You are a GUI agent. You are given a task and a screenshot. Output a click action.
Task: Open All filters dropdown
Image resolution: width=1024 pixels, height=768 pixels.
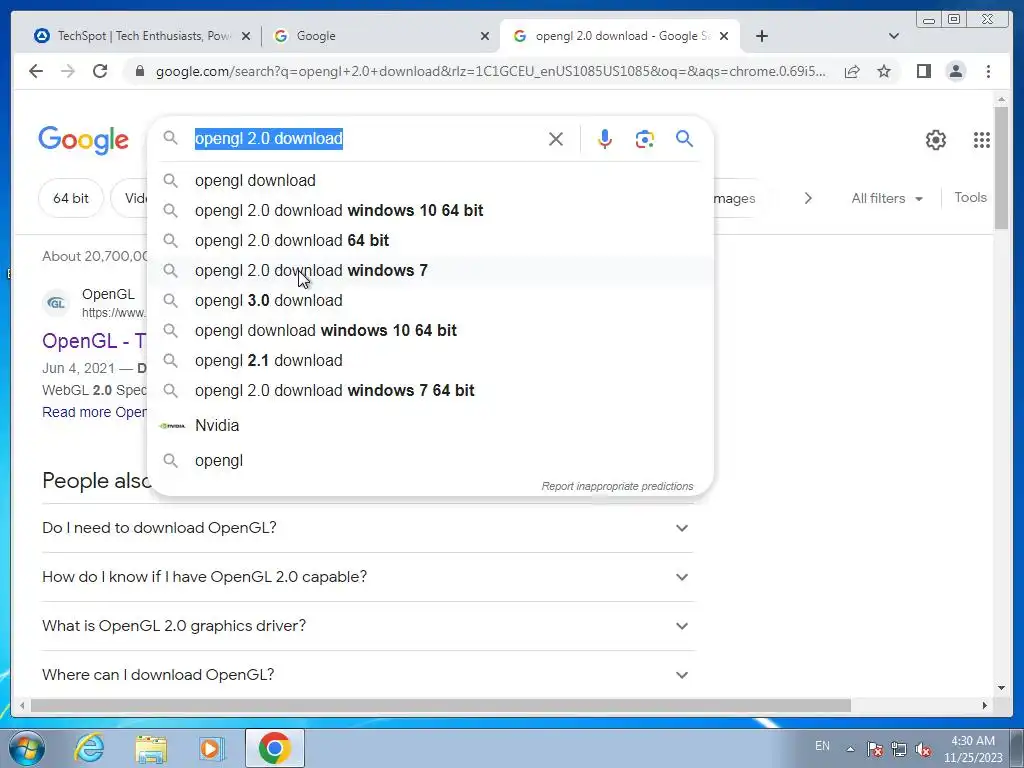click(887, 198)
